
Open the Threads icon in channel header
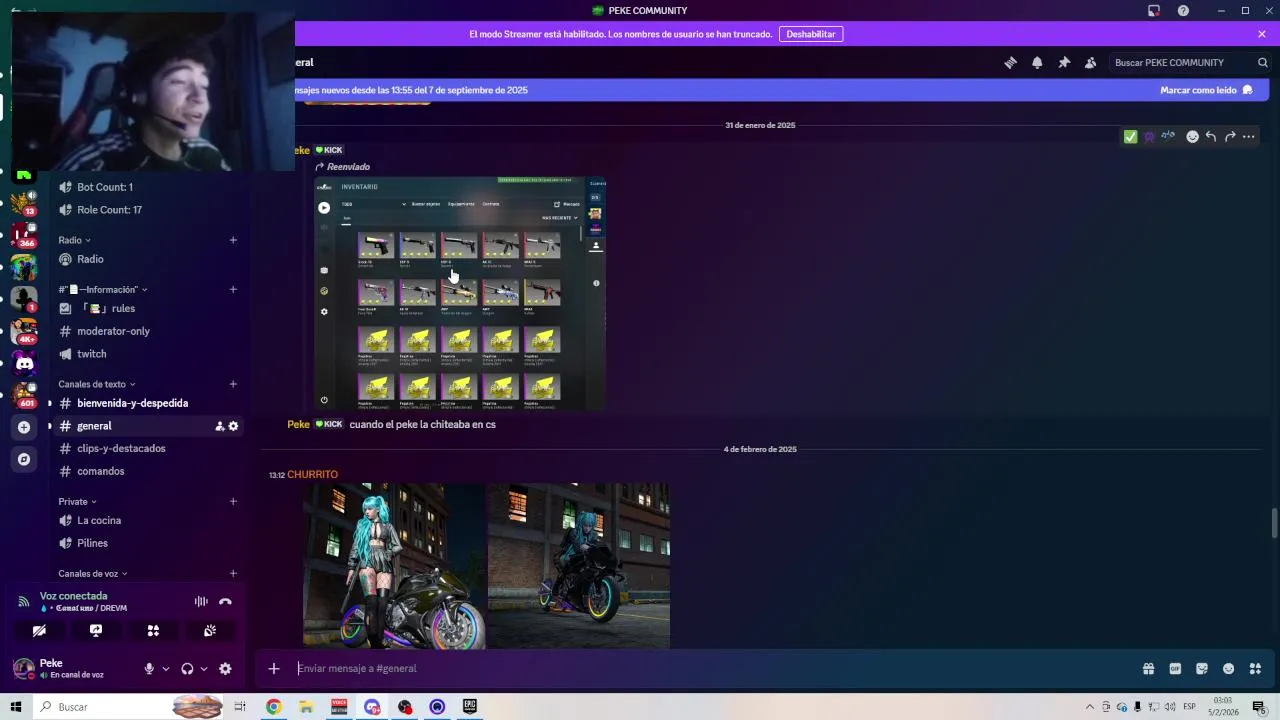[1010, 62]
